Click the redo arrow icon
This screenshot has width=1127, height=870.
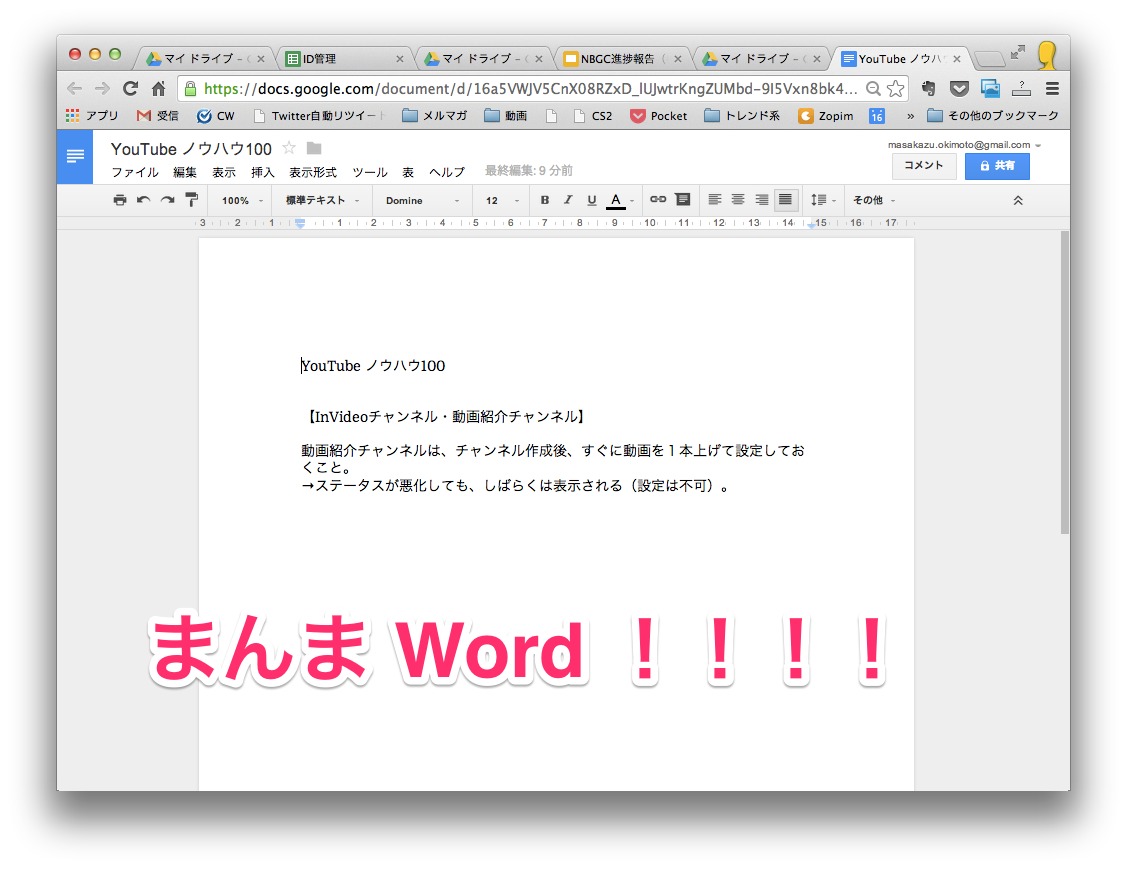click(167, 200)
